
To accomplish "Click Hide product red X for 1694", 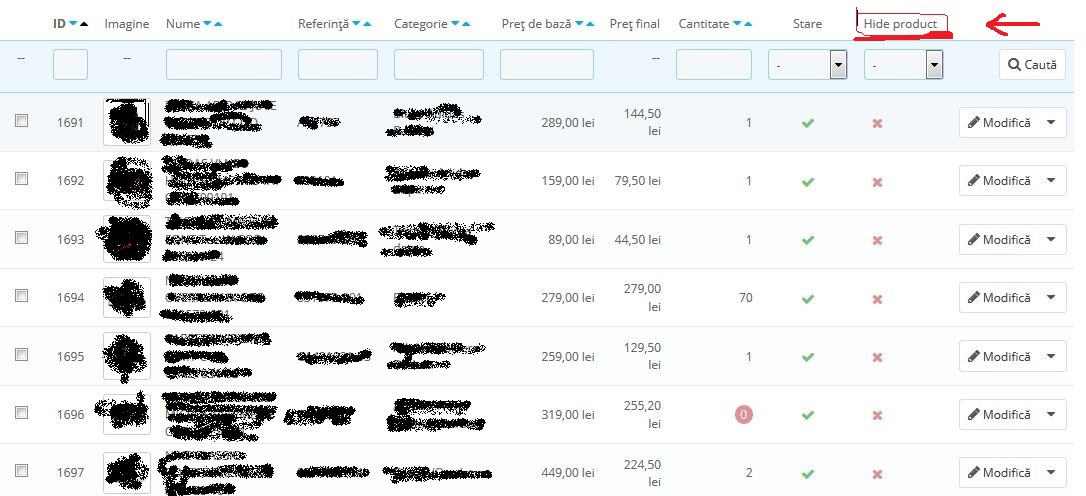I will [x=877, y=299].
